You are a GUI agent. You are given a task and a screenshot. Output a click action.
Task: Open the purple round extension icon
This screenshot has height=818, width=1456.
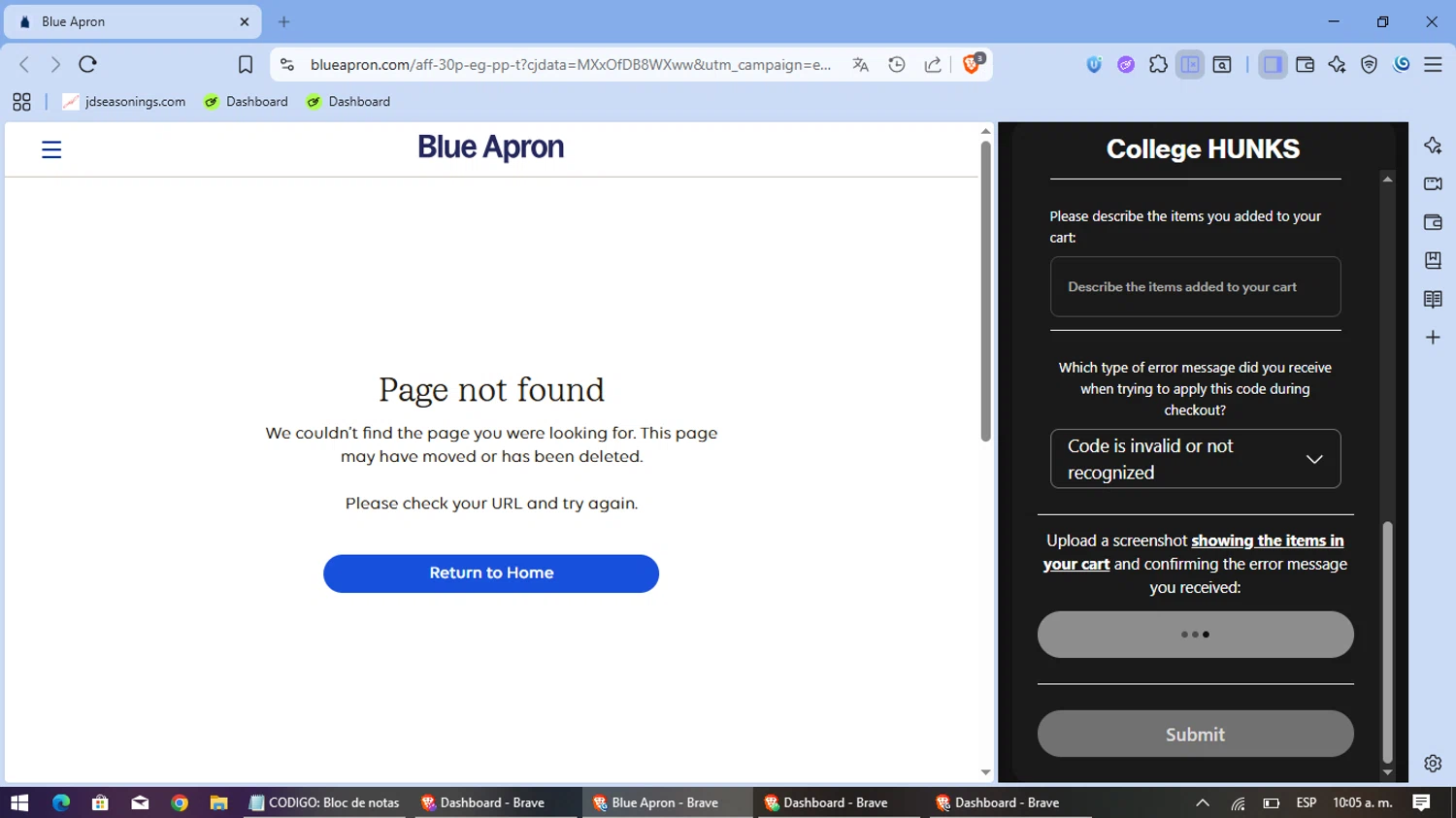1126,64
